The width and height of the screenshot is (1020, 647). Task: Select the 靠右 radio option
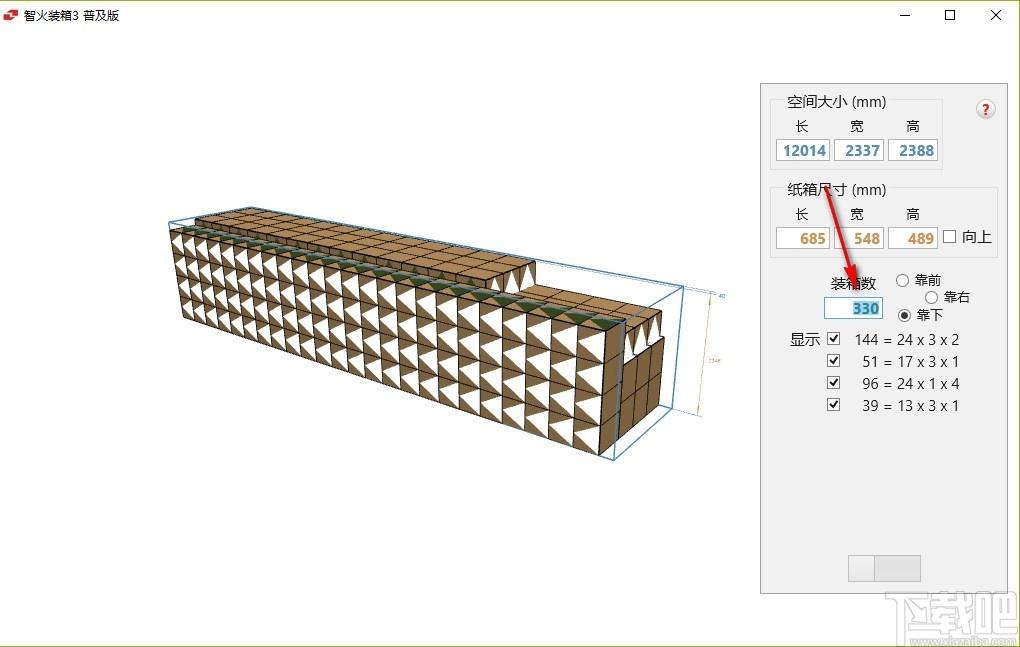[932, 297]
